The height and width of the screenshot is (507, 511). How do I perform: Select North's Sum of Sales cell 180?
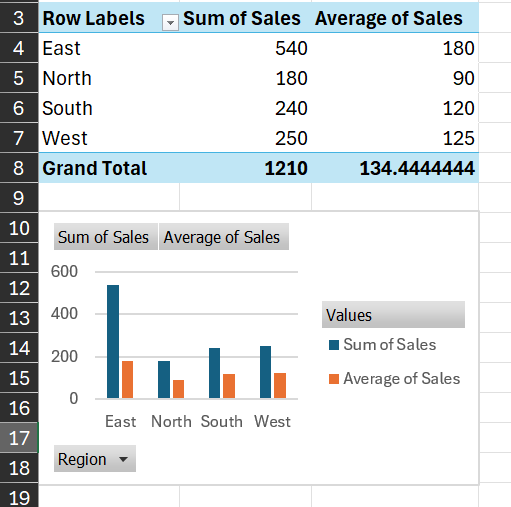245,78
